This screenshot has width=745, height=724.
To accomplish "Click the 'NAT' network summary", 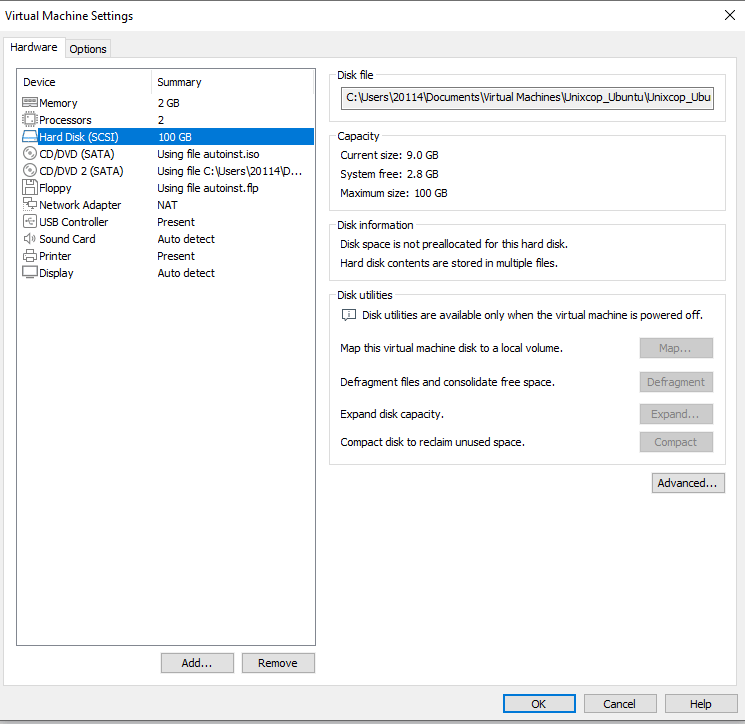I will (x=167, y=205).
